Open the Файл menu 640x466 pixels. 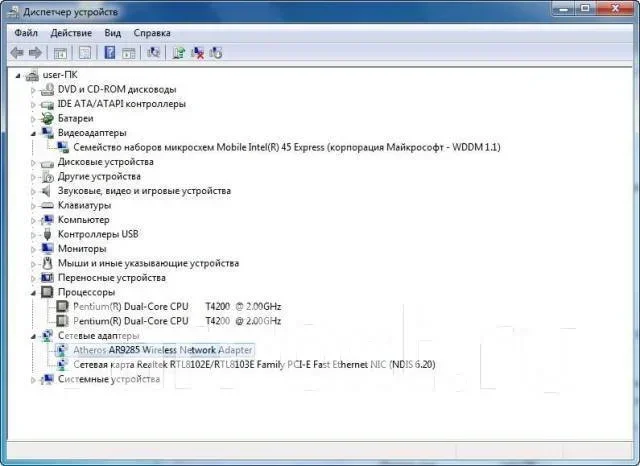26,33
